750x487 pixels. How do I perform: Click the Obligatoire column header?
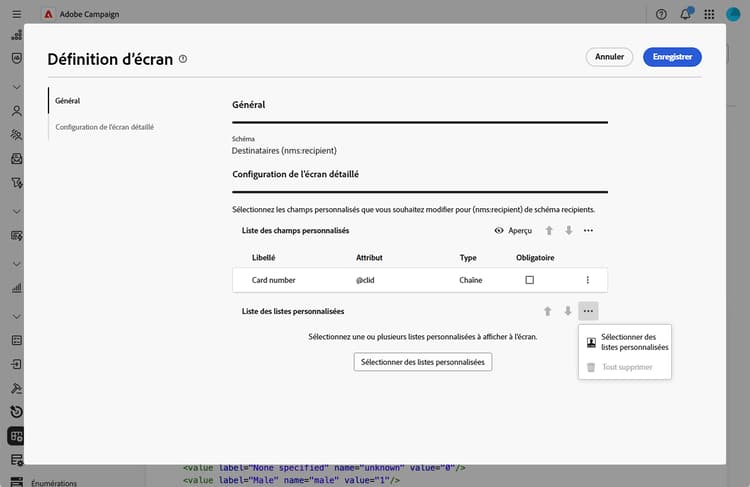click(535, 257)
